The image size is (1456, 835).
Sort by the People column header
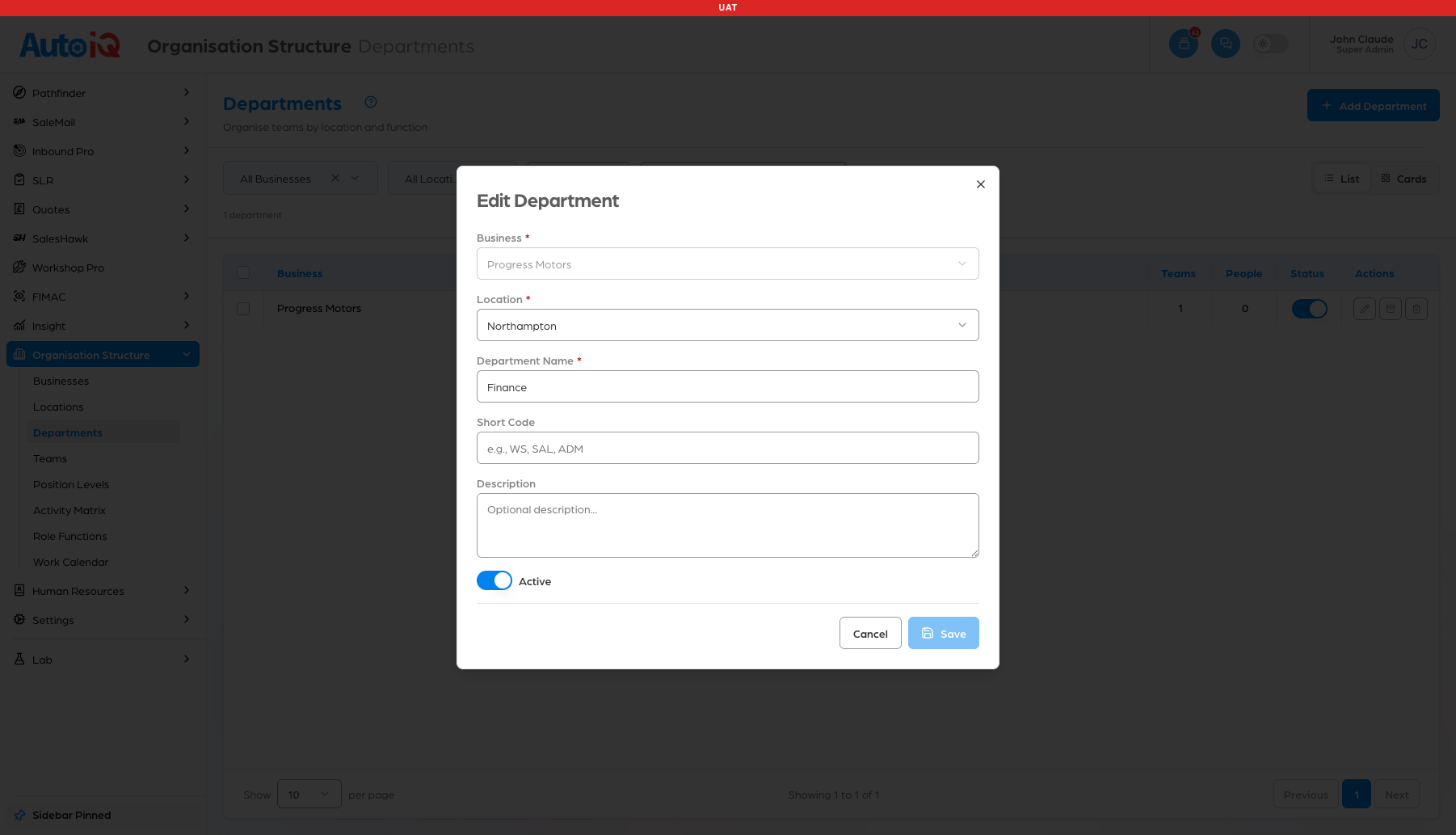point(1243,273)
